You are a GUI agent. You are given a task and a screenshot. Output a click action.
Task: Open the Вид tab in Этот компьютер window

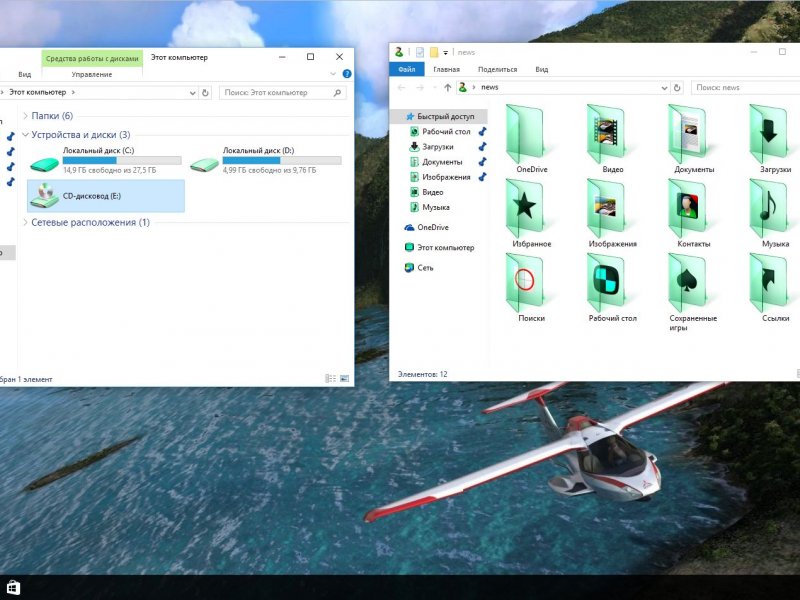[x=24, y=74]
